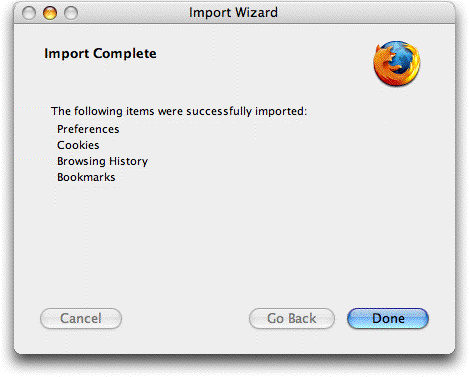The width and height of the screenshot is (469, 377).
Task: Select Bookmarks in the imported list
Action: 86,177
